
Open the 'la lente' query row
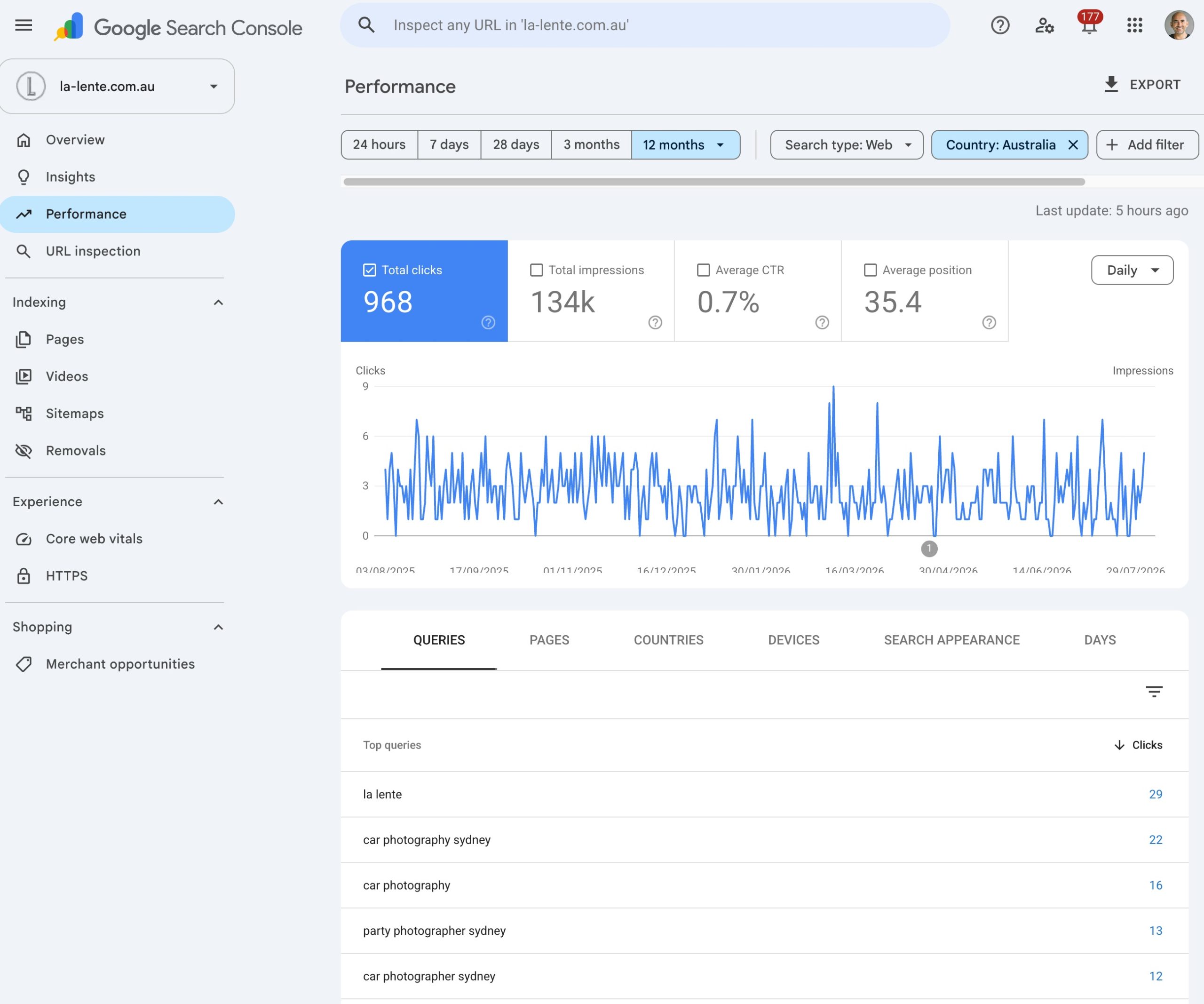coord(764,794)
